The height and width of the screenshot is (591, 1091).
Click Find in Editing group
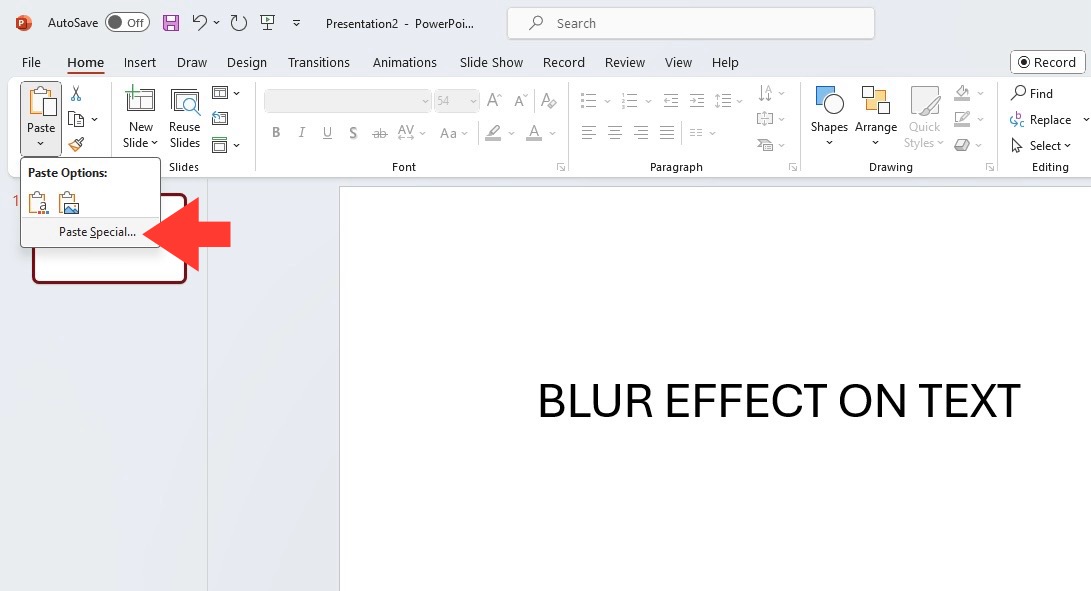[1032, 93]
